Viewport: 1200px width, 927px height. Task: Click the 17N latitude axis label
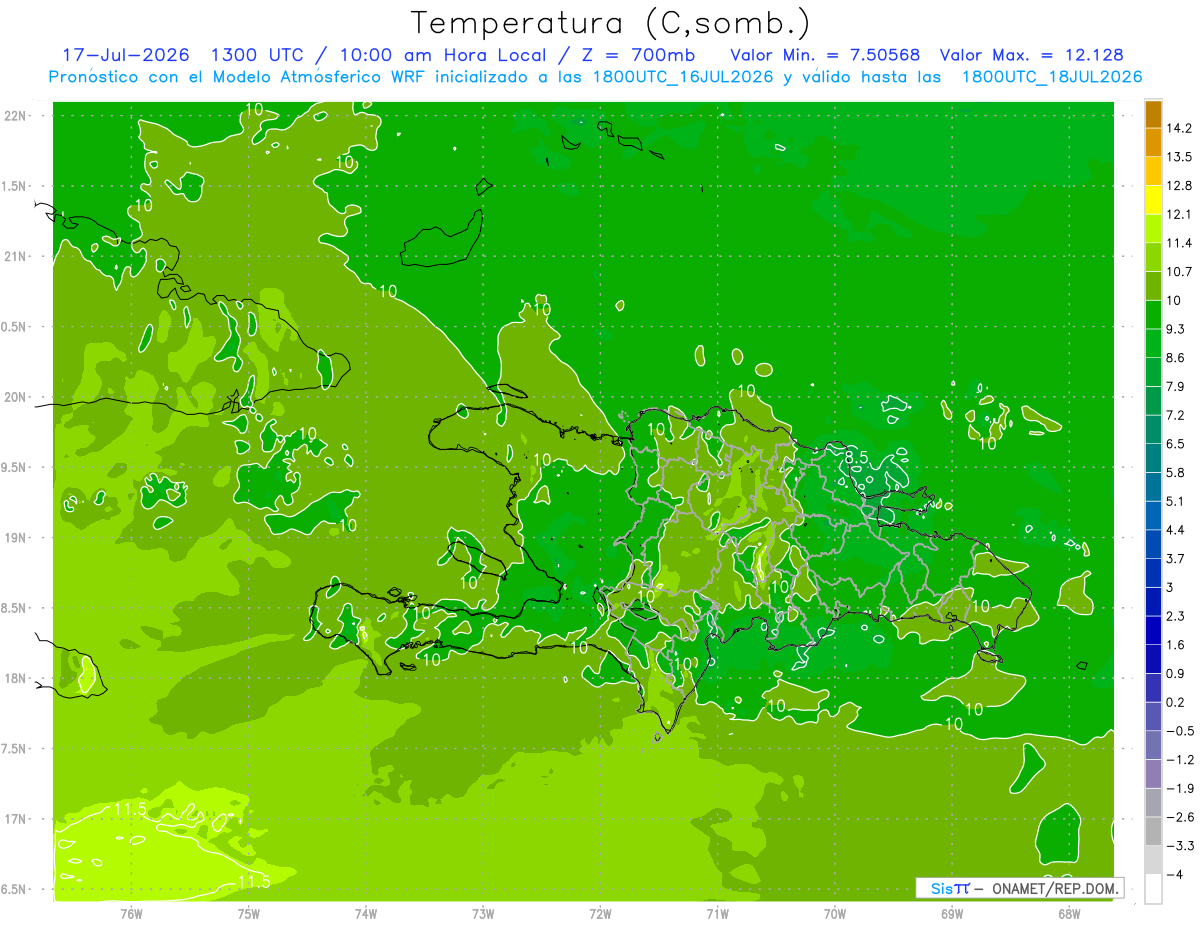pos(16,819)
